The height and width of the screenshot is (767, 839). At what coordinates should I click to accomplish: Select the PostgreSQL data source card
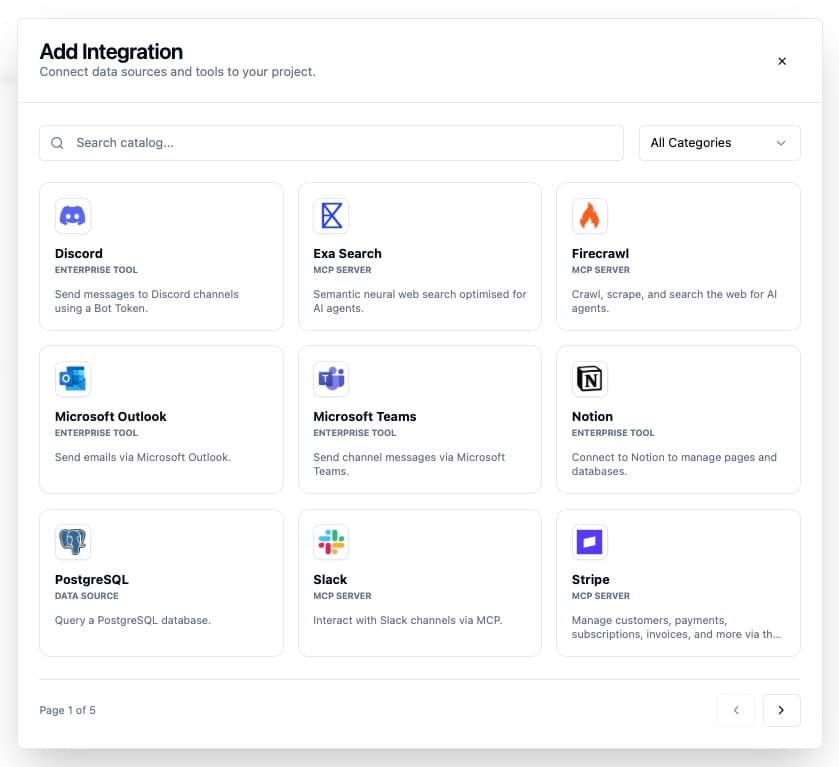tap(161, 582)
